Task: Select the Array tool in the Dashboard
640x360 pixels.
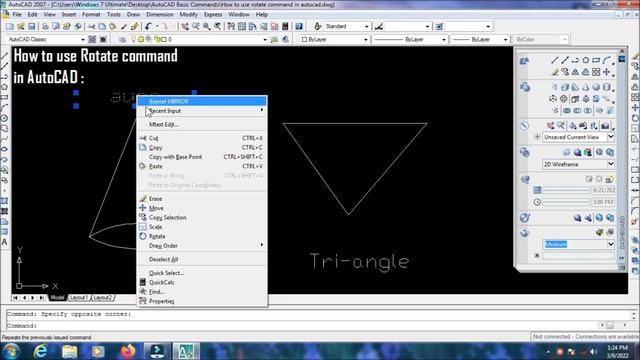Action: click(596, 72)
